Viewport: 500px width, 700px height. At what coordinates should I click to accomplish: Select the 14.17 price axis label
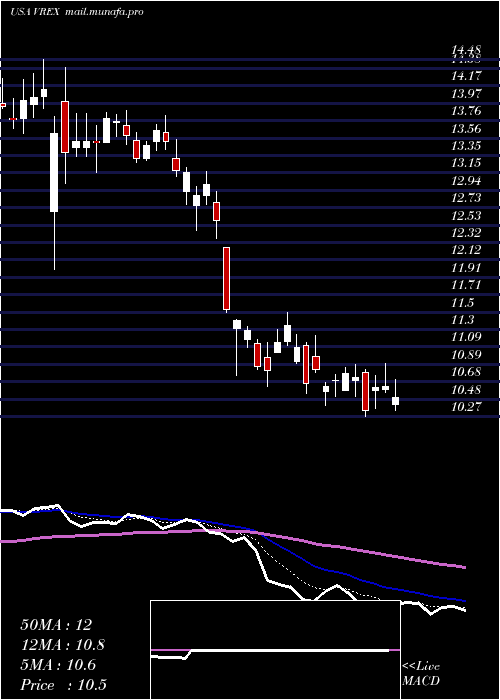[467, 76]
